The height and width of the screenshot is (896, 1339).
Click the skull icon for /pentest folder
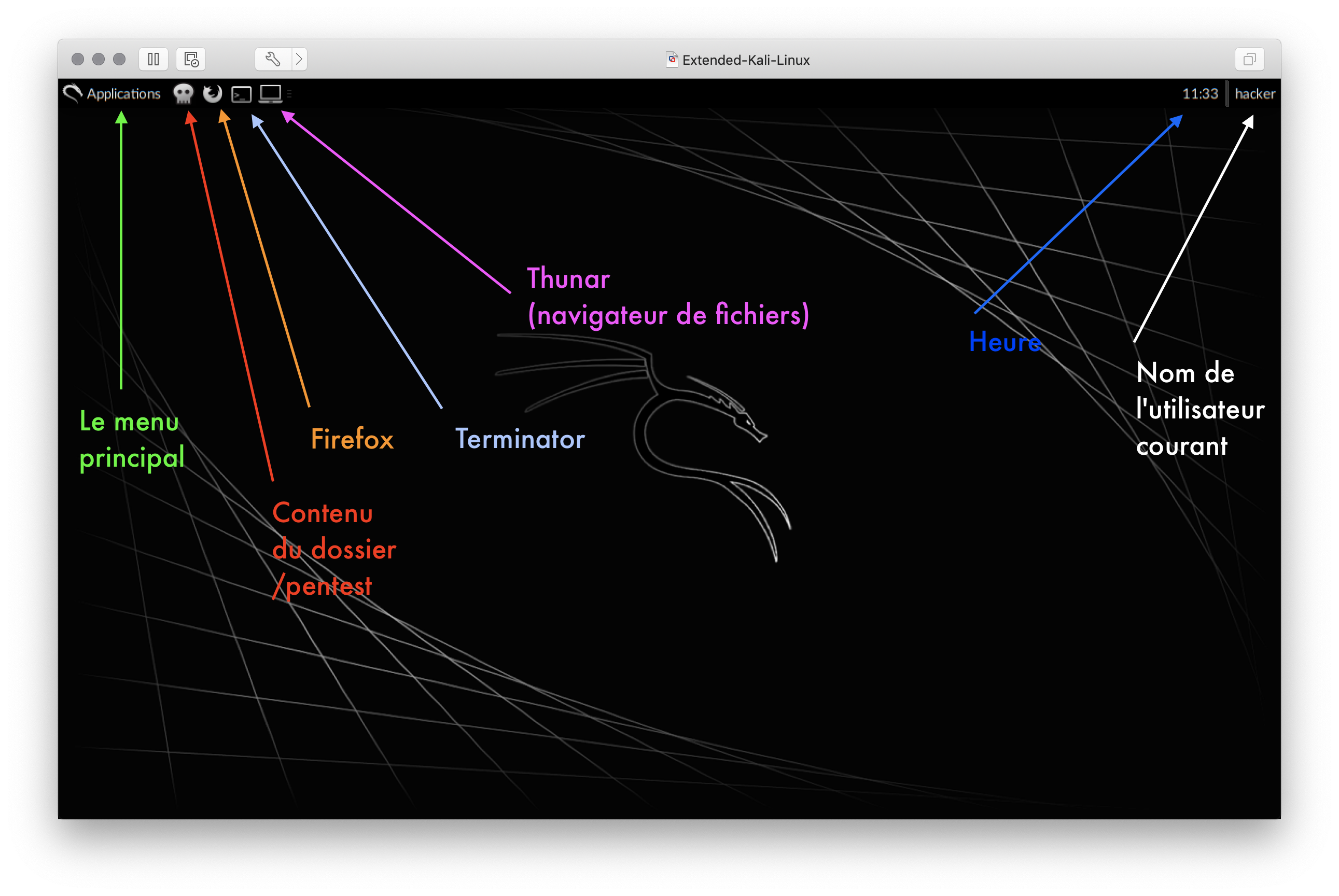tap(183, 94)
